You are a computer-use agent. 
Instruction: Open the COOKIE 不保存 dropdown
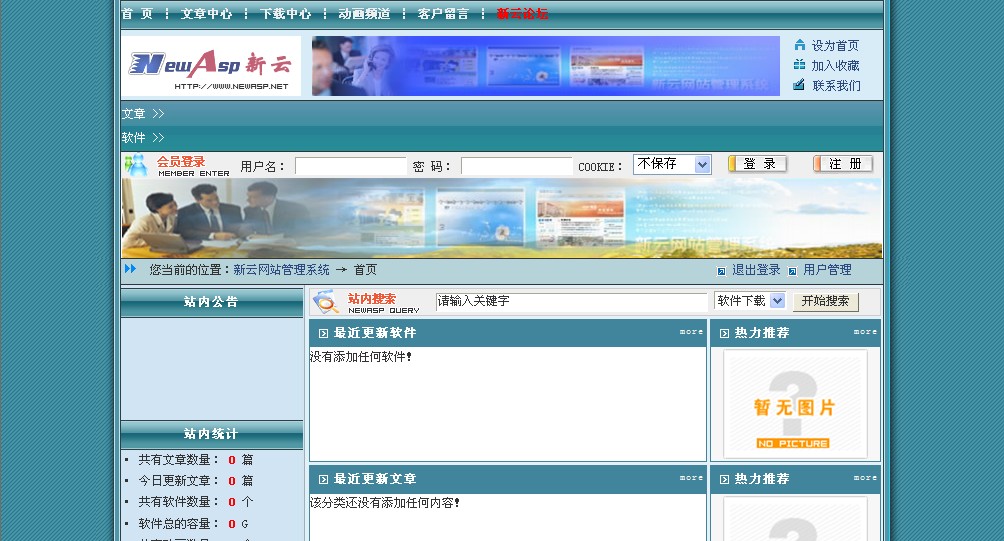coord(672,165)
